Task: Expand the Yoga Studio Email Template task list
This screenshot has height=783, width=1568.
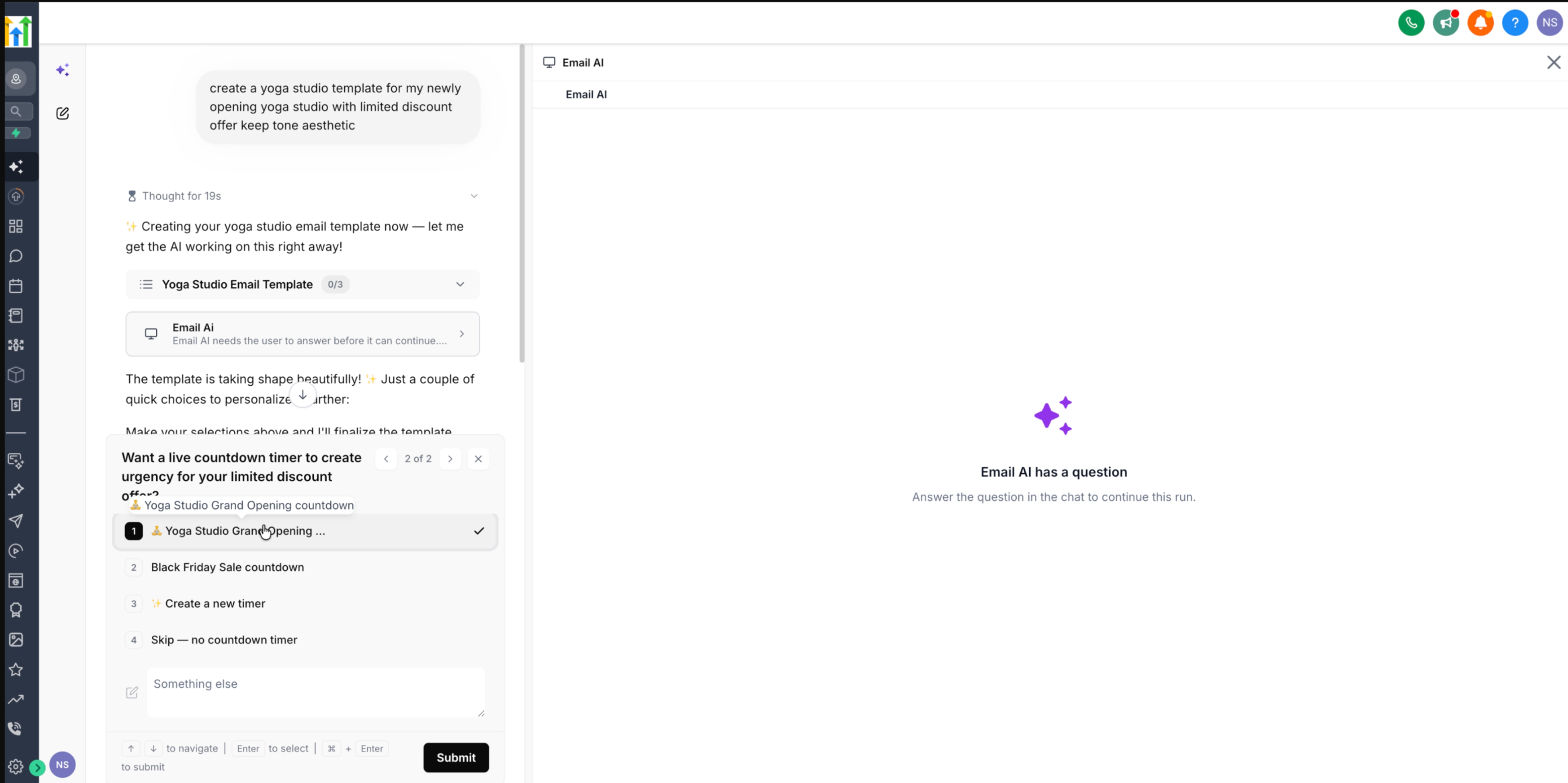Action: [x=302, y=284]
